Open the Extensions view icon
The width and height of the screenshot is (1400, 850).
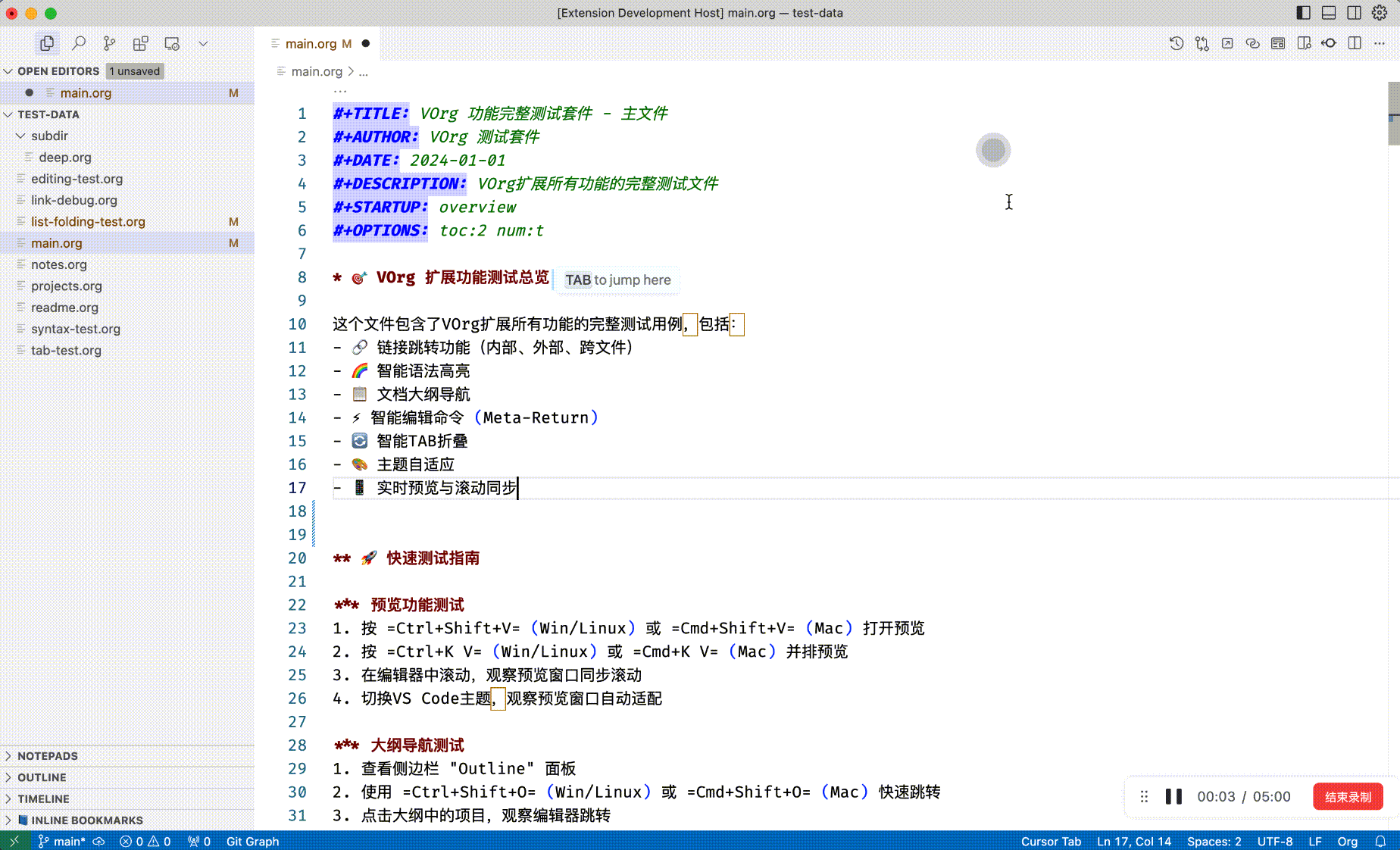tap(140, 43)
